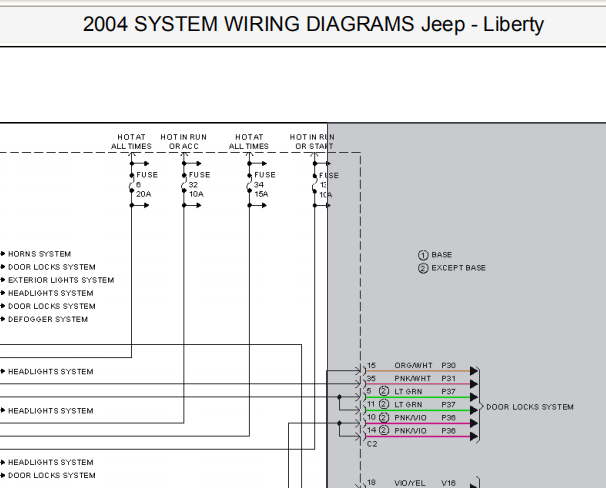
Task: Click the legend entry "2 EXCEPT BASE"
Action: pos(452,268)
